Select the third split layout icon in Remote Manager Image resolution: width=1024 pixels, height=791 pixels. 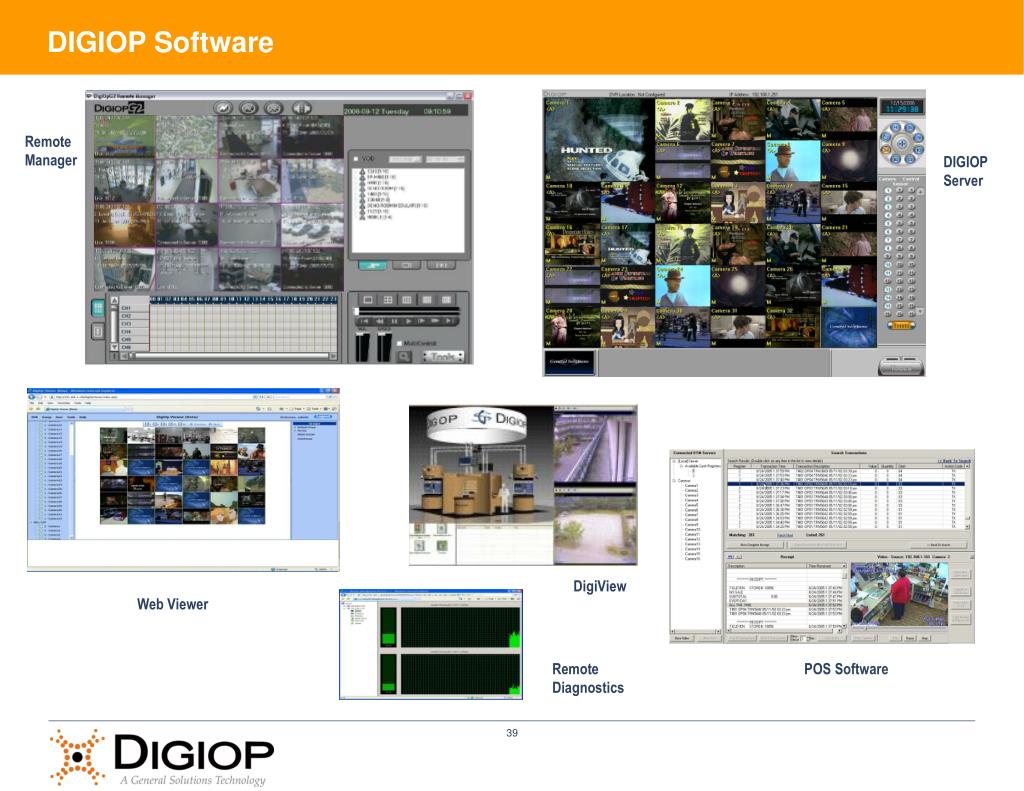click(407, 300)
